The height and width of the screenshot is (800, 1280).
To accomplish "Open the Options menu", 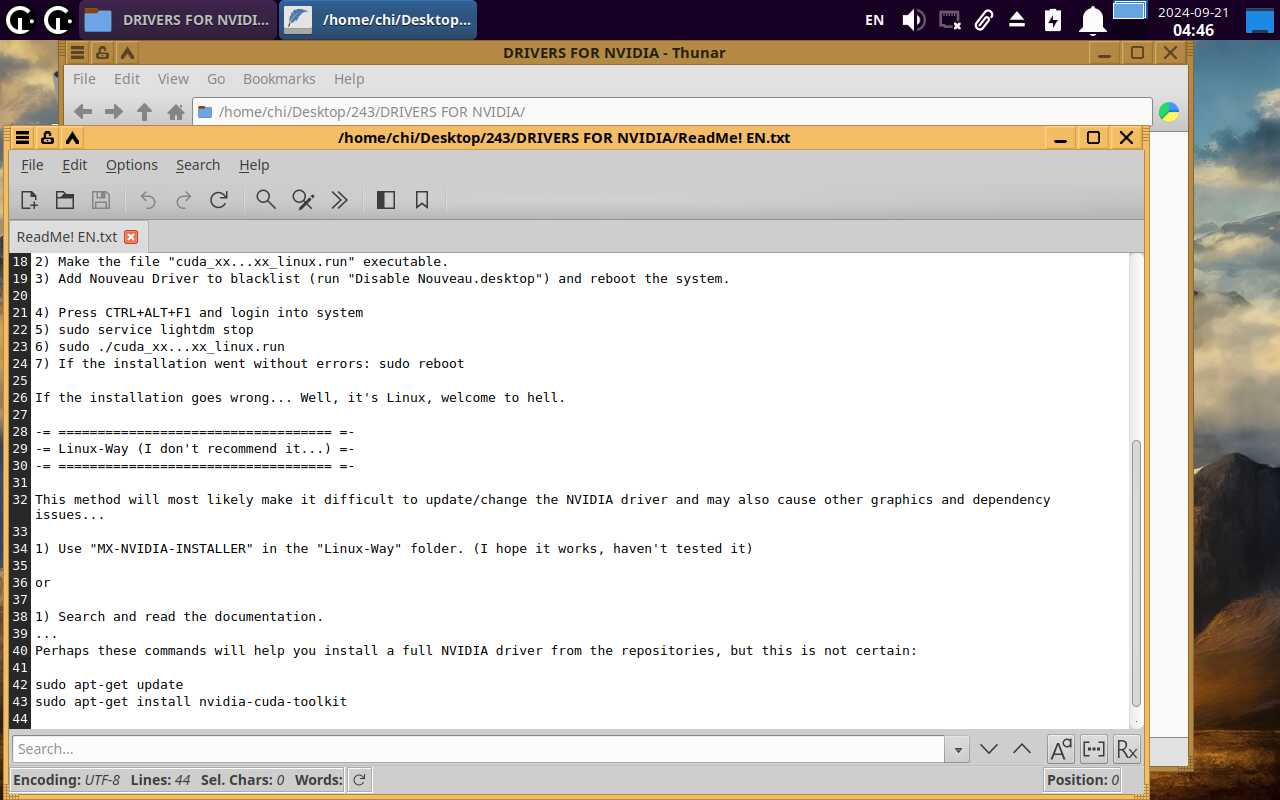I will click(x=132, y=165).
